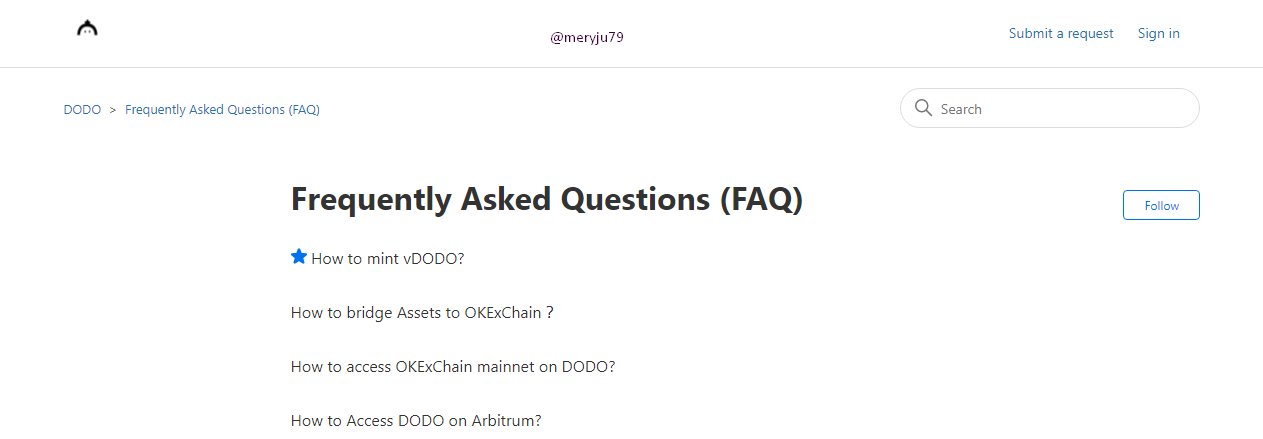Open the Submit a request page
This screenshot has width=1263, height=439.
[1061, 34]
